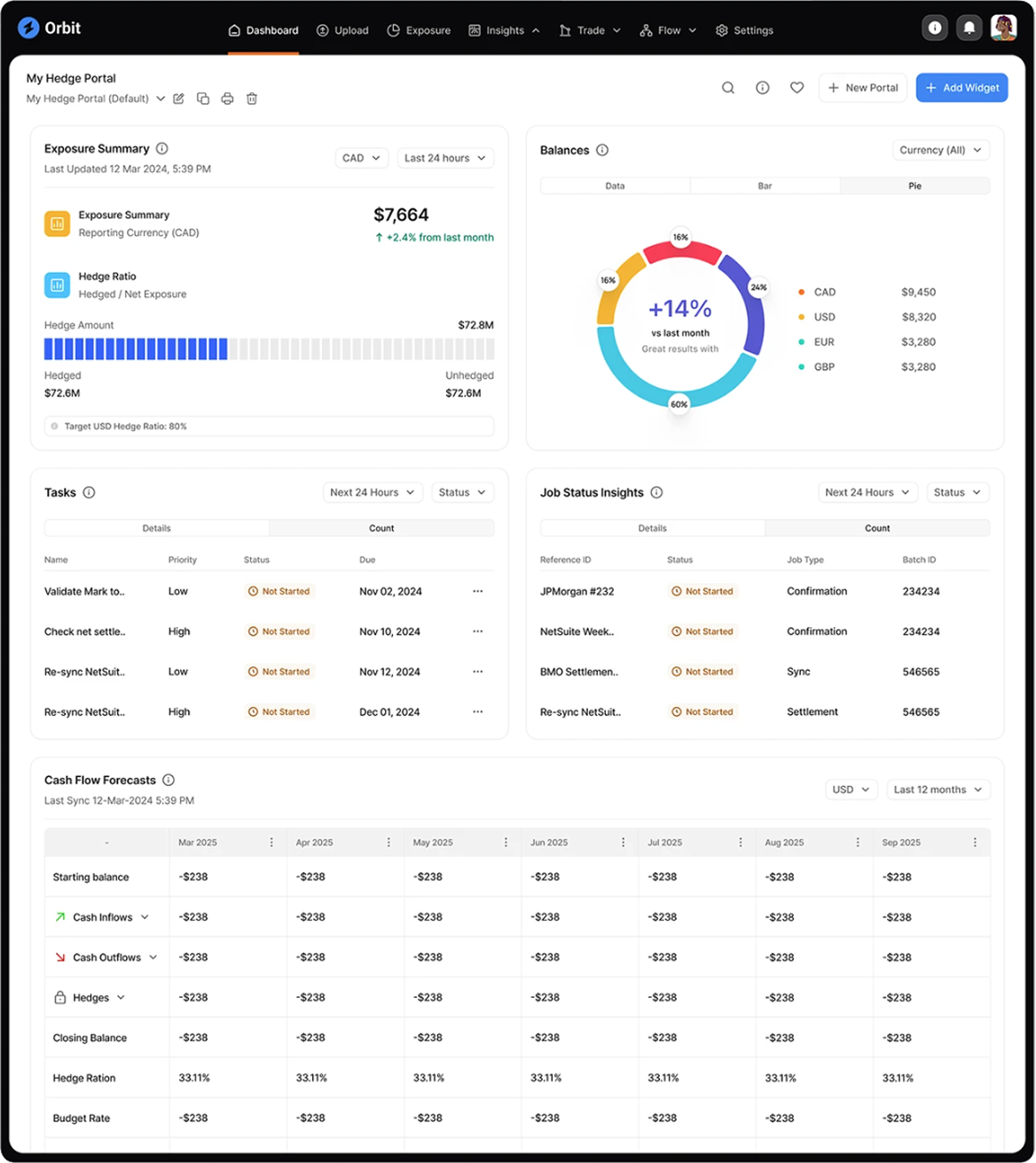Go to the Exposure tab

tap(419, 30)
